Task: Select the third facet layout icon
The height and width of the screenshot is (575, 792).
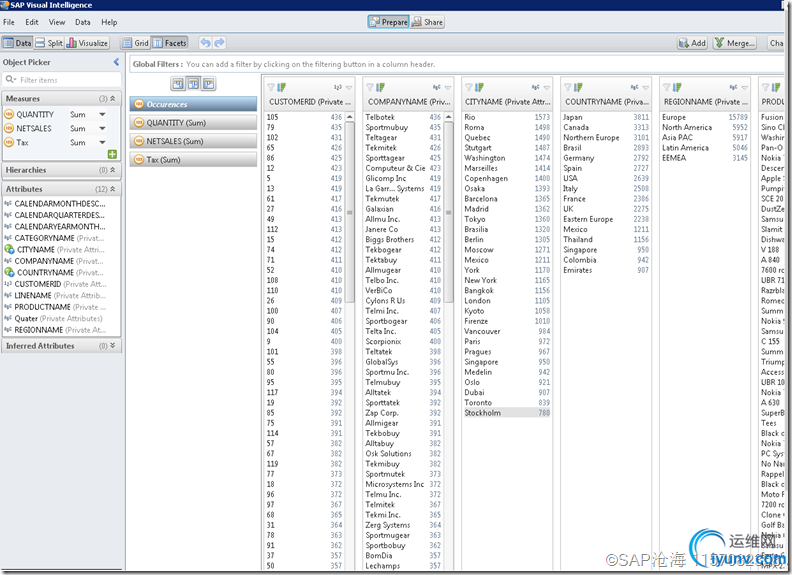Action: coord(209,84)
